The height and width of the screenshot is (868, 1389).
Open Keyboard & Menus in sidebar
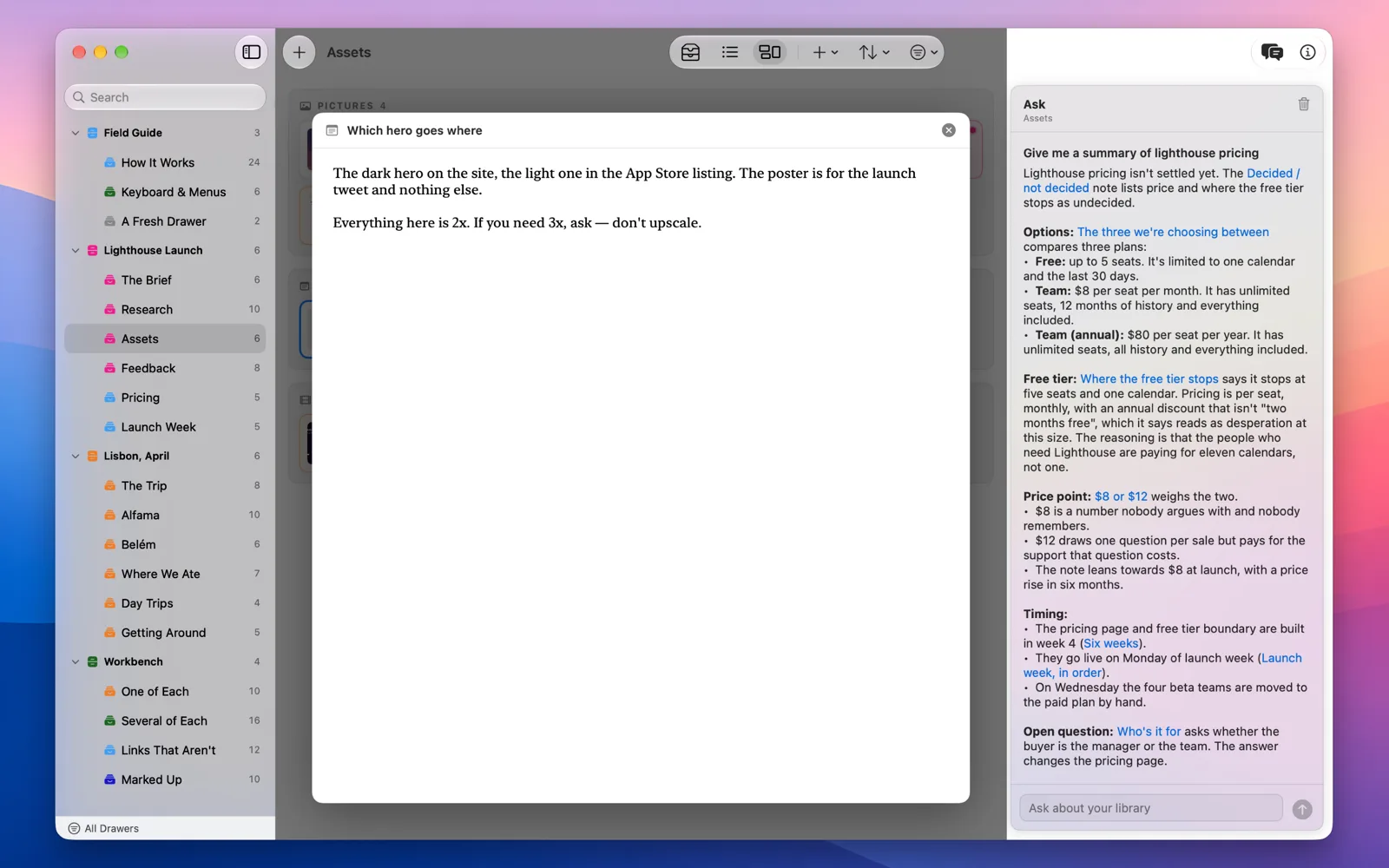(x=165, y=192)
